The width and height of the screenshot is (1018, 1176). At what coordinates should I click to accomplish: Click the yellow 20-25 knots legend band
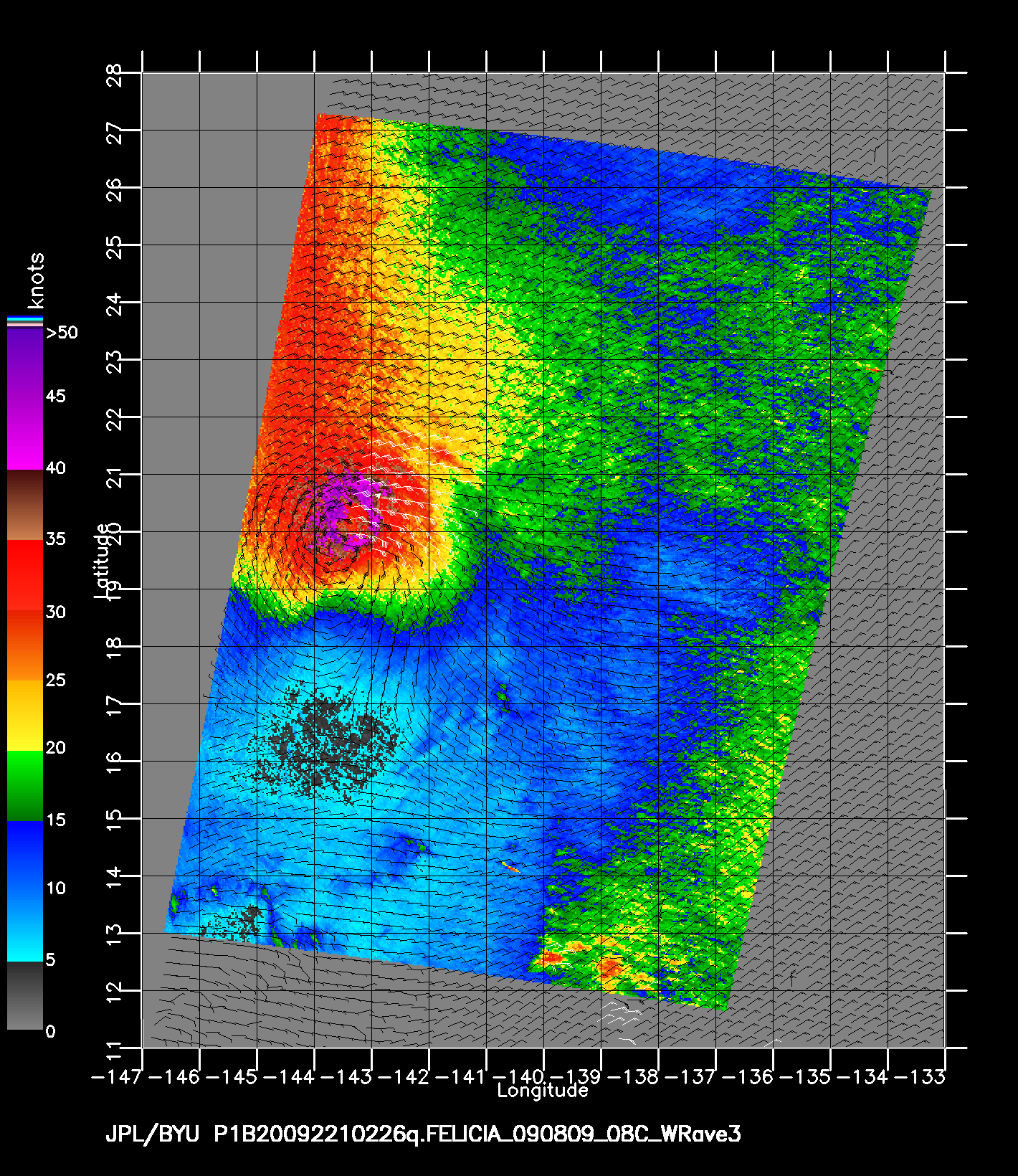[25, 715]
